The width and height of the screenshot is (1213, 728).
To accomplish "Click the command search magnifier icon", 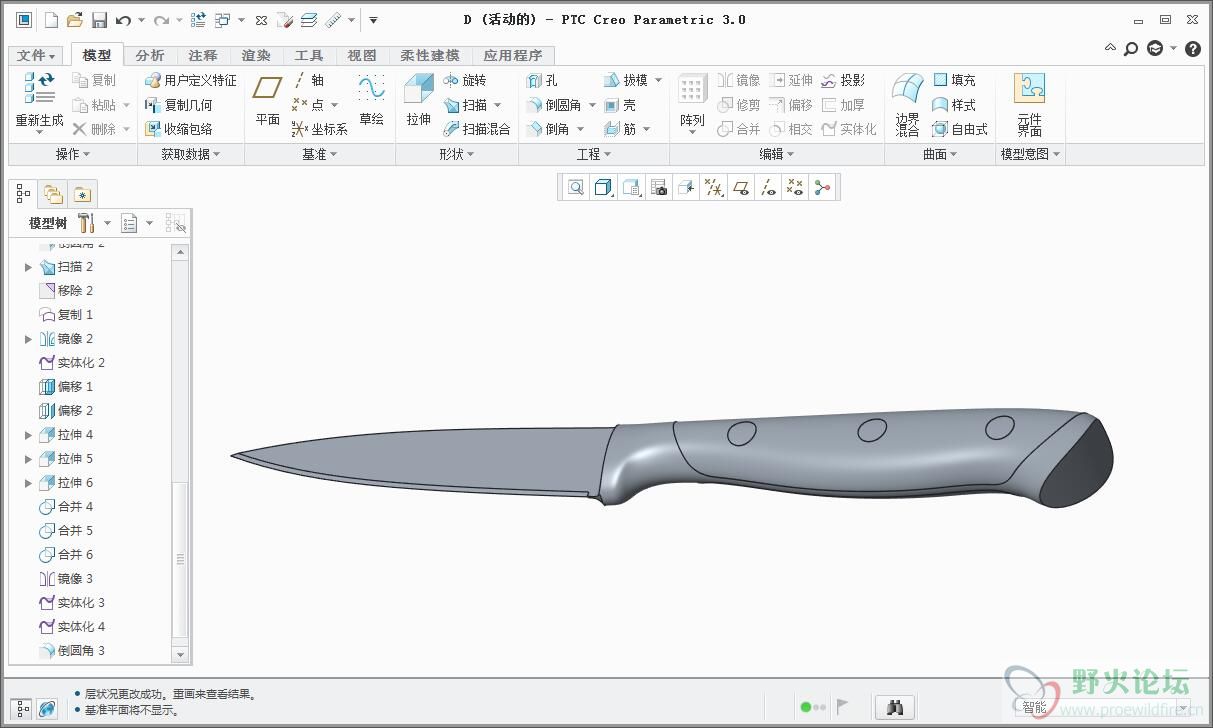I will pos(1131,48).
